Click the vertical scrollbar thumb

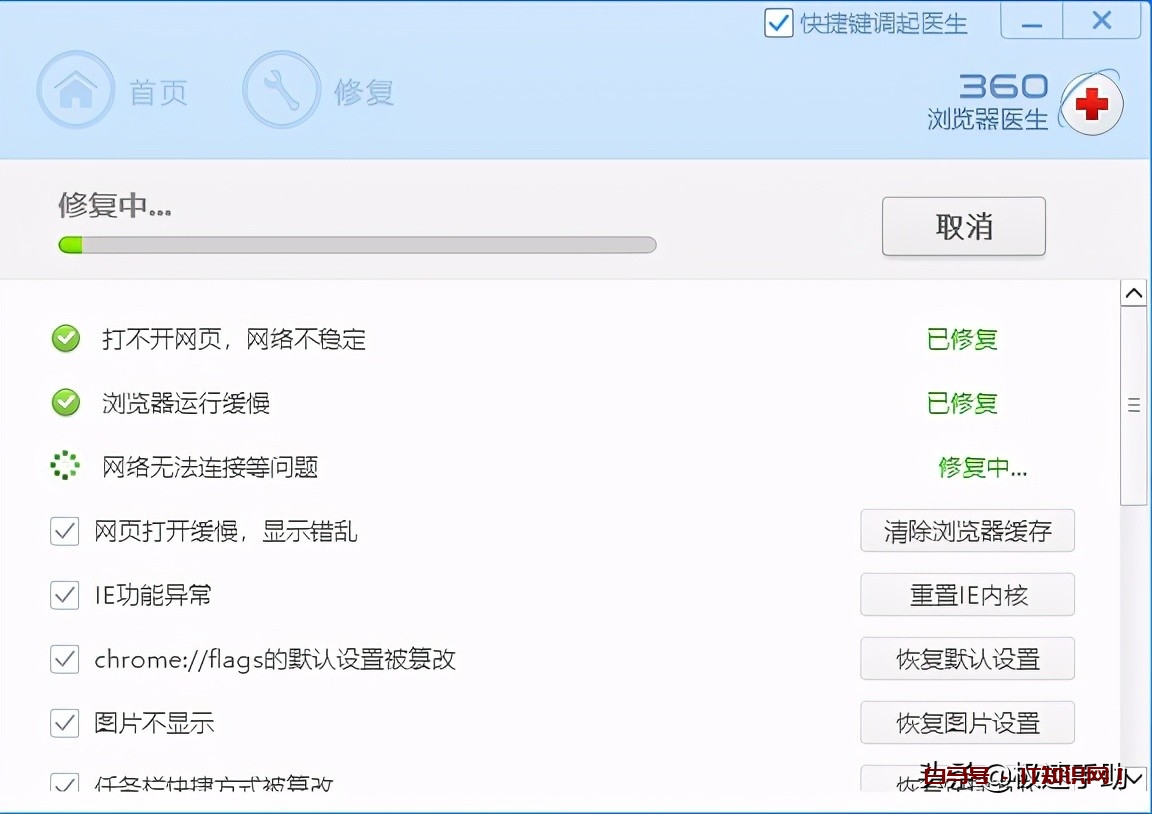[x=1134, y=404]
